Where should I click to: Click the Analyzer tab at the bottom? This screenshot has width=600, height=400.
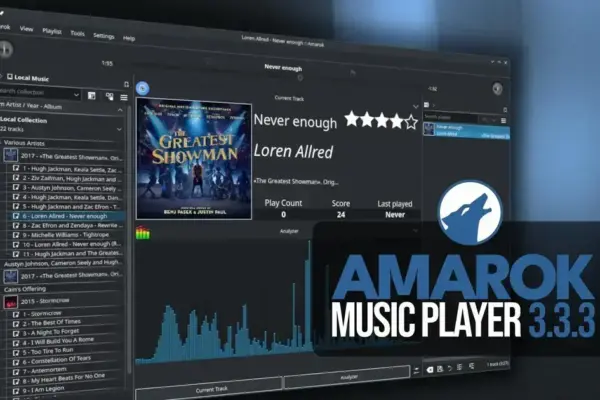click(x=347, y=378)
